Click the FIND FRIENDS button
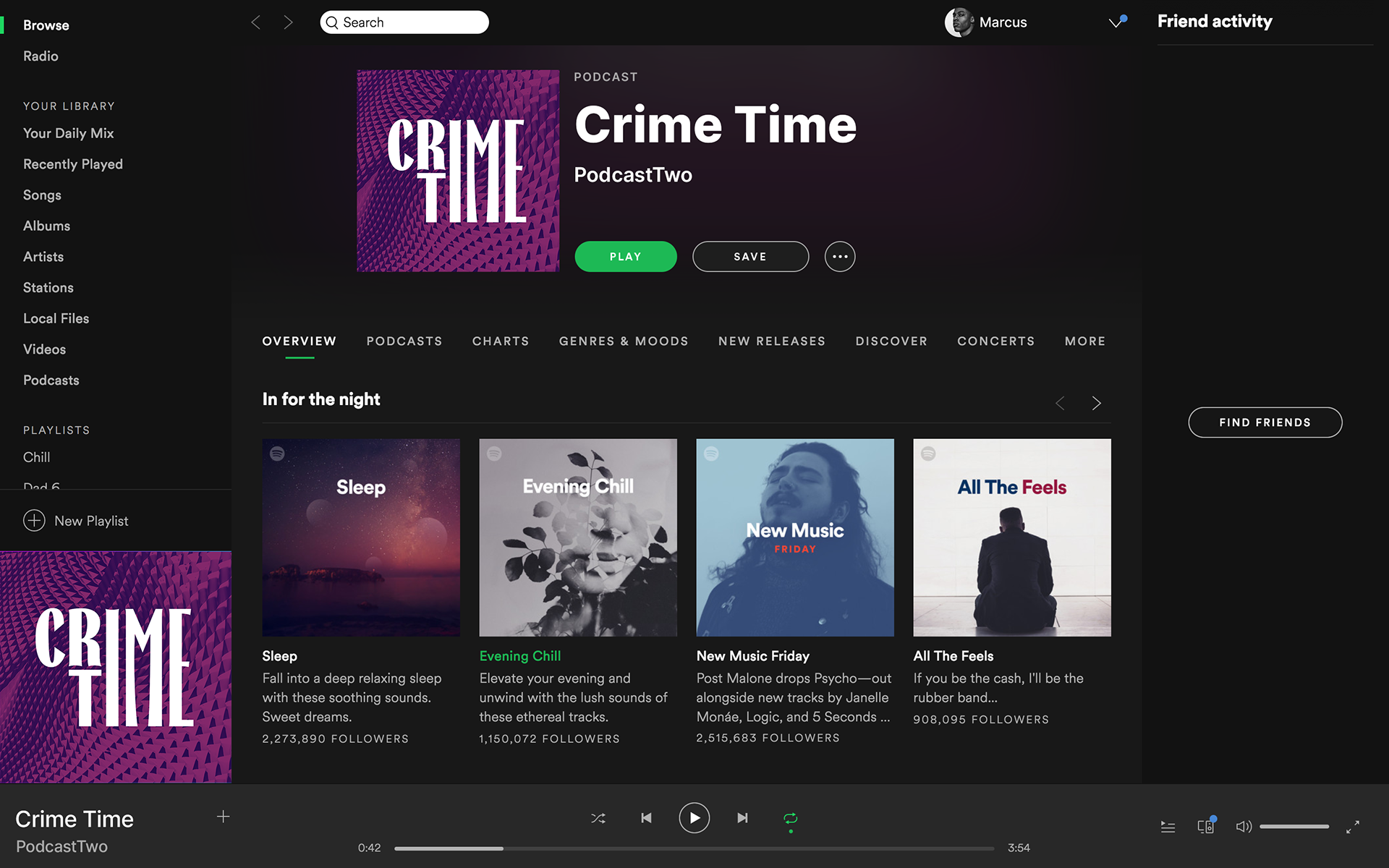Screen dimensions: 1389x868 point(1265,422)
